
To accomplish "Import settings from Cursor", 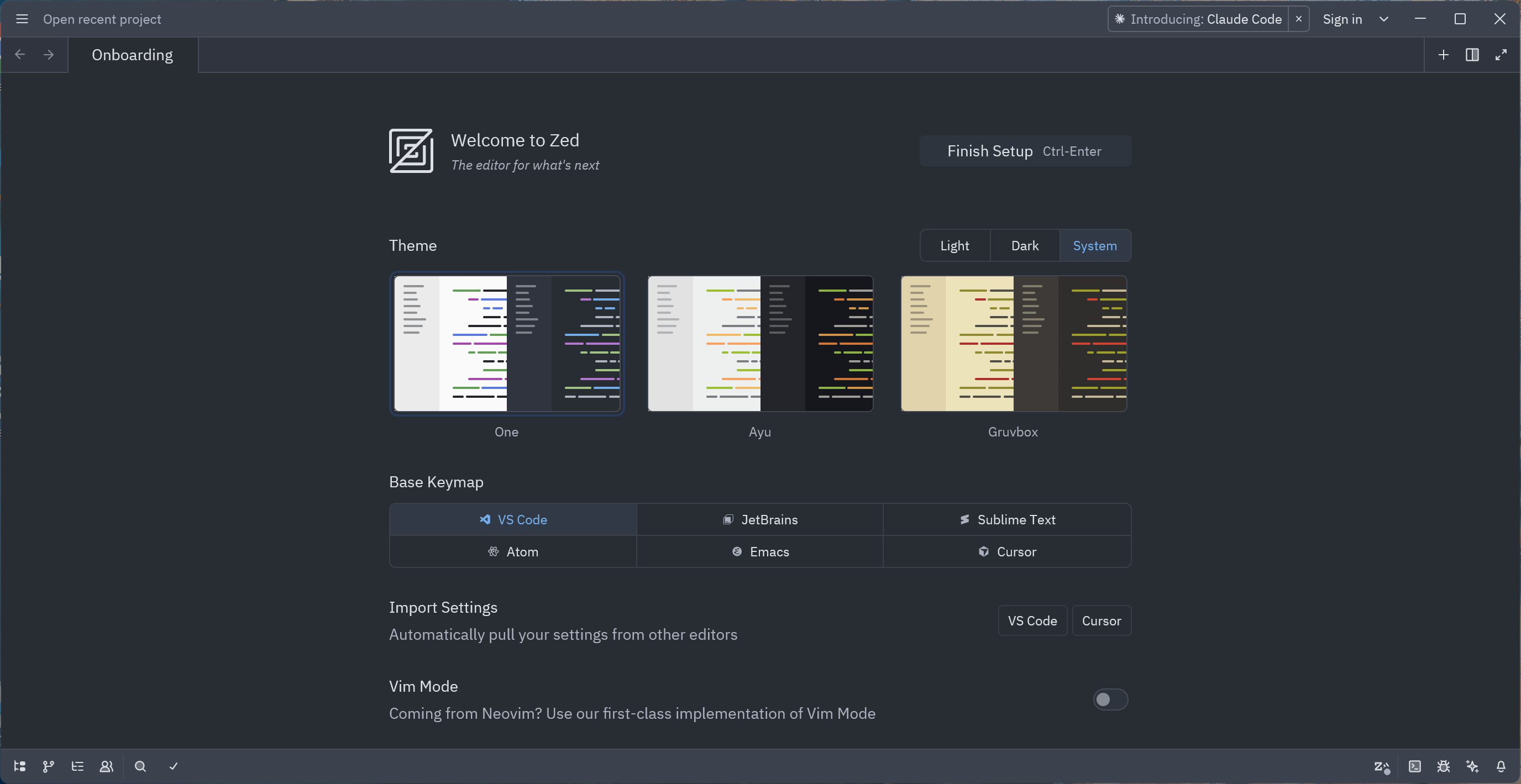I will tap(1101, 620).
